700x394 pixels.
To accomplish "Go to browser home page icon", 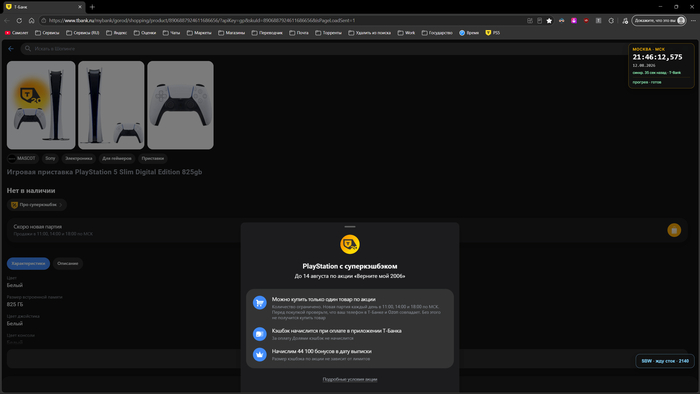I will 31,21.
